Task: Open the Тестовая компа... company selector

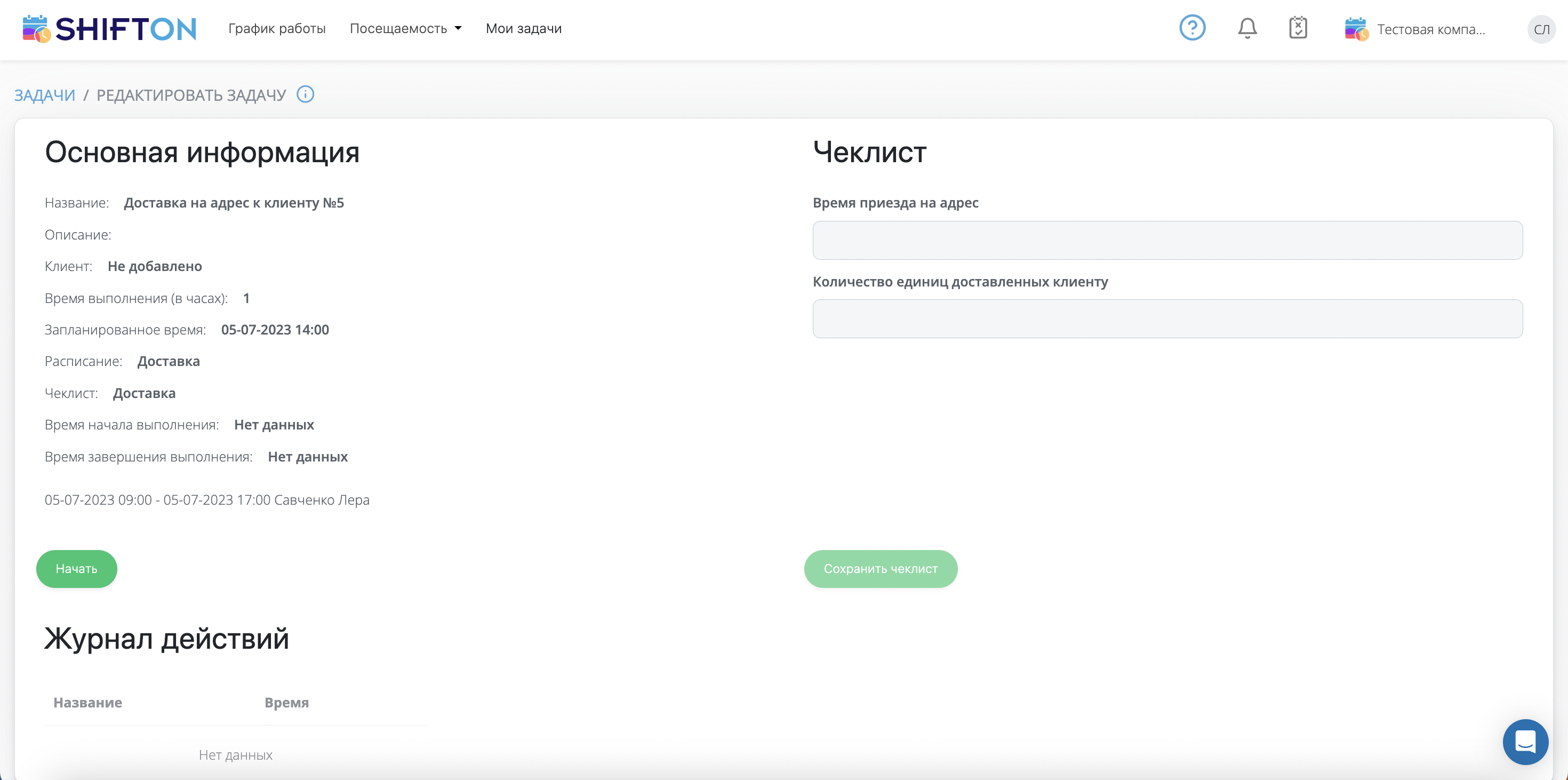Action: [x=1430, y=29]
